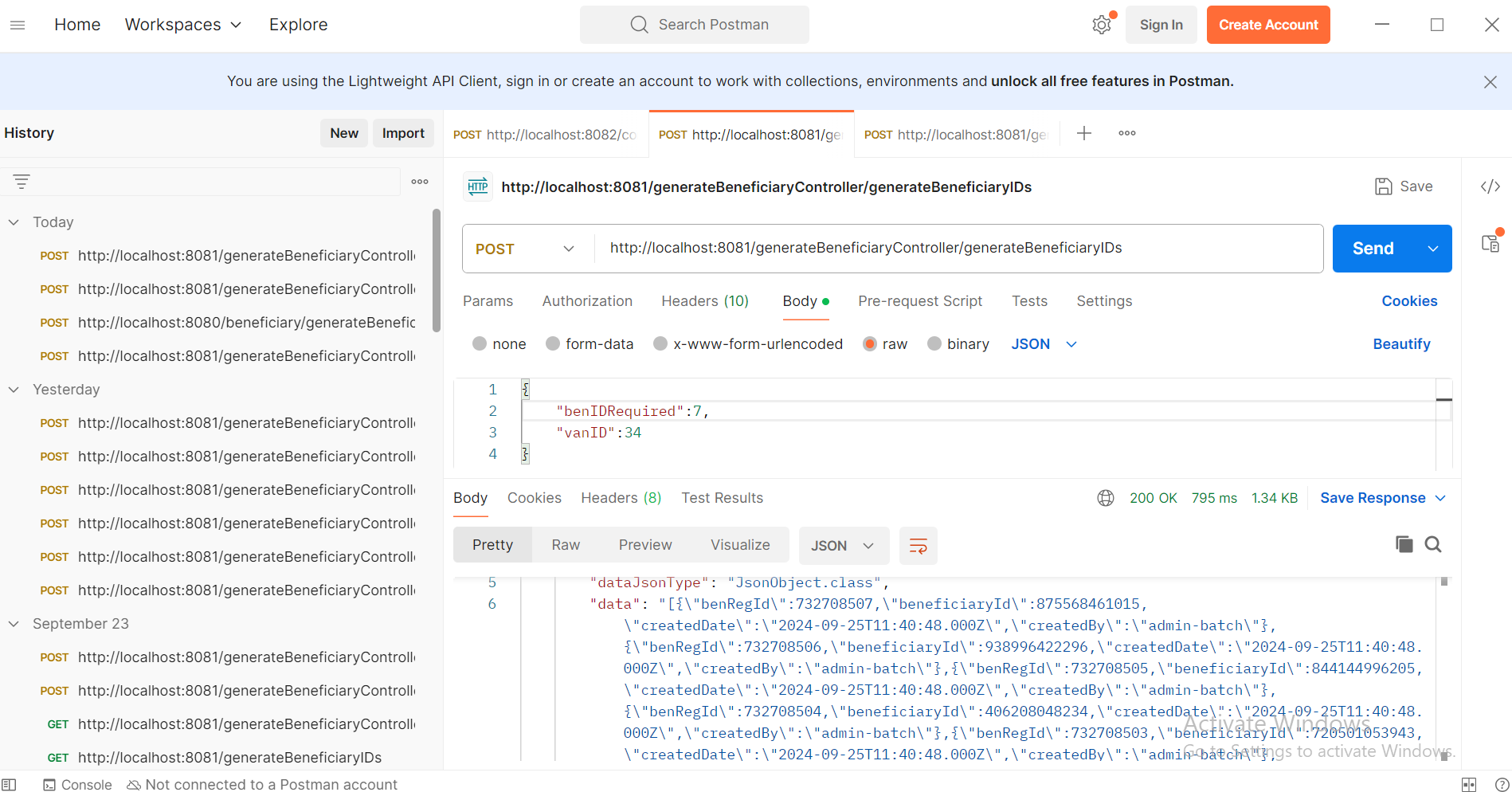Switch response view to Visualize
Viewport: 1512px width, 792px height.
point(740,545)
